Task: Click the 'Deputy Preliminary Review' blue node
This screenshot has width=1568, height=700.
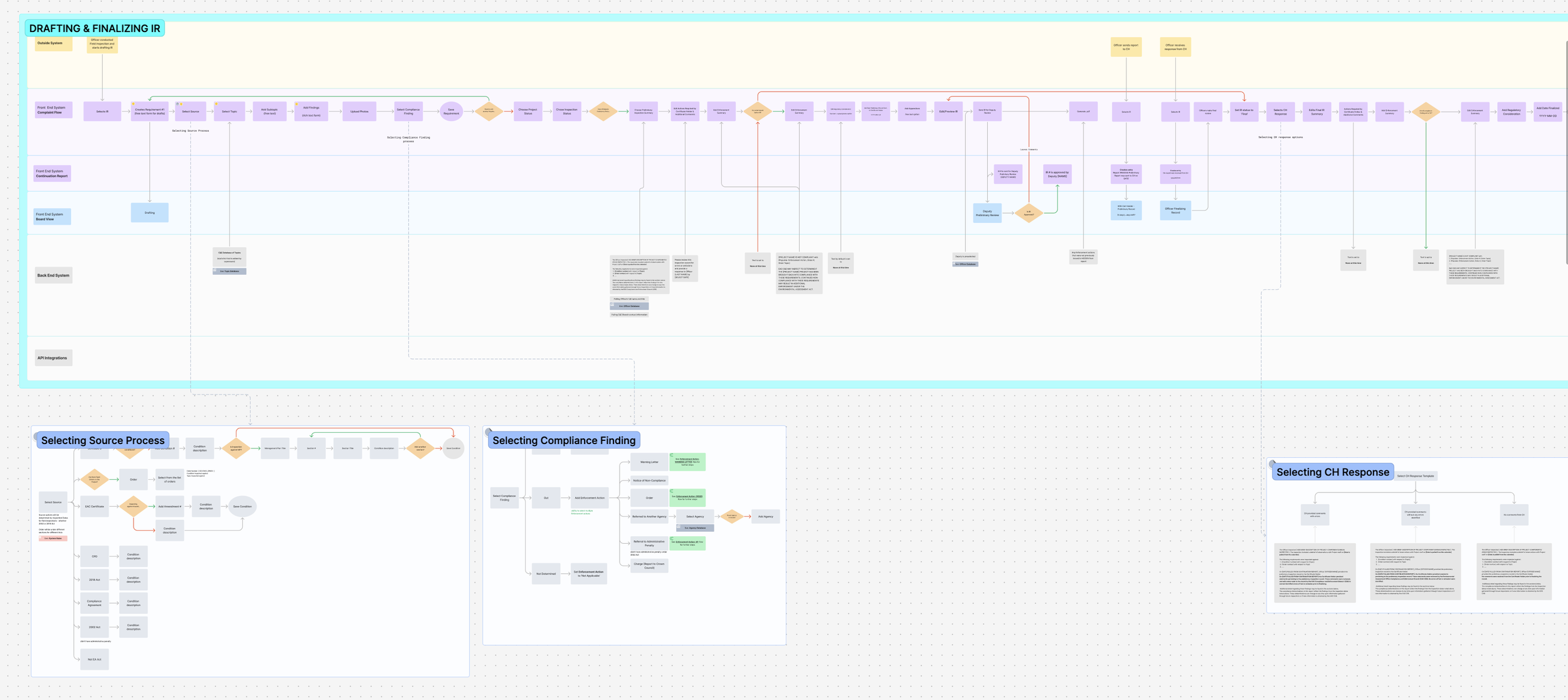Action: pos(987,213)
